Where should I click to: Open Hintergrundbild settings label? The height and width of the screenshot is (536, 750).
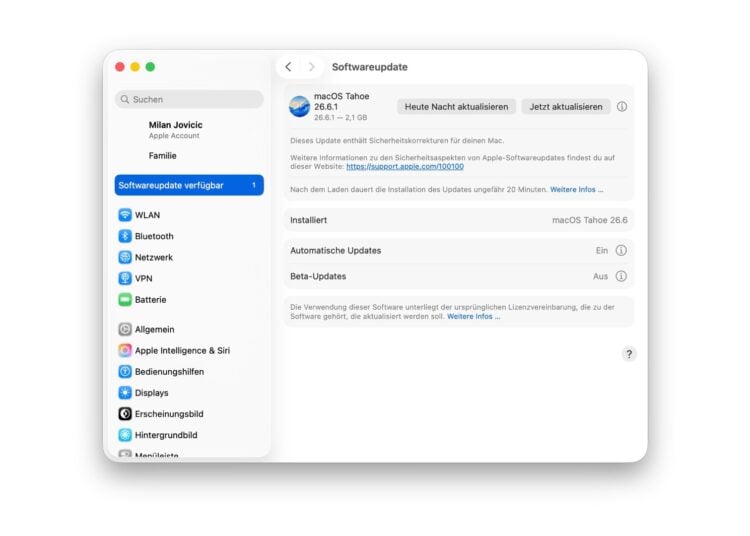166,435
